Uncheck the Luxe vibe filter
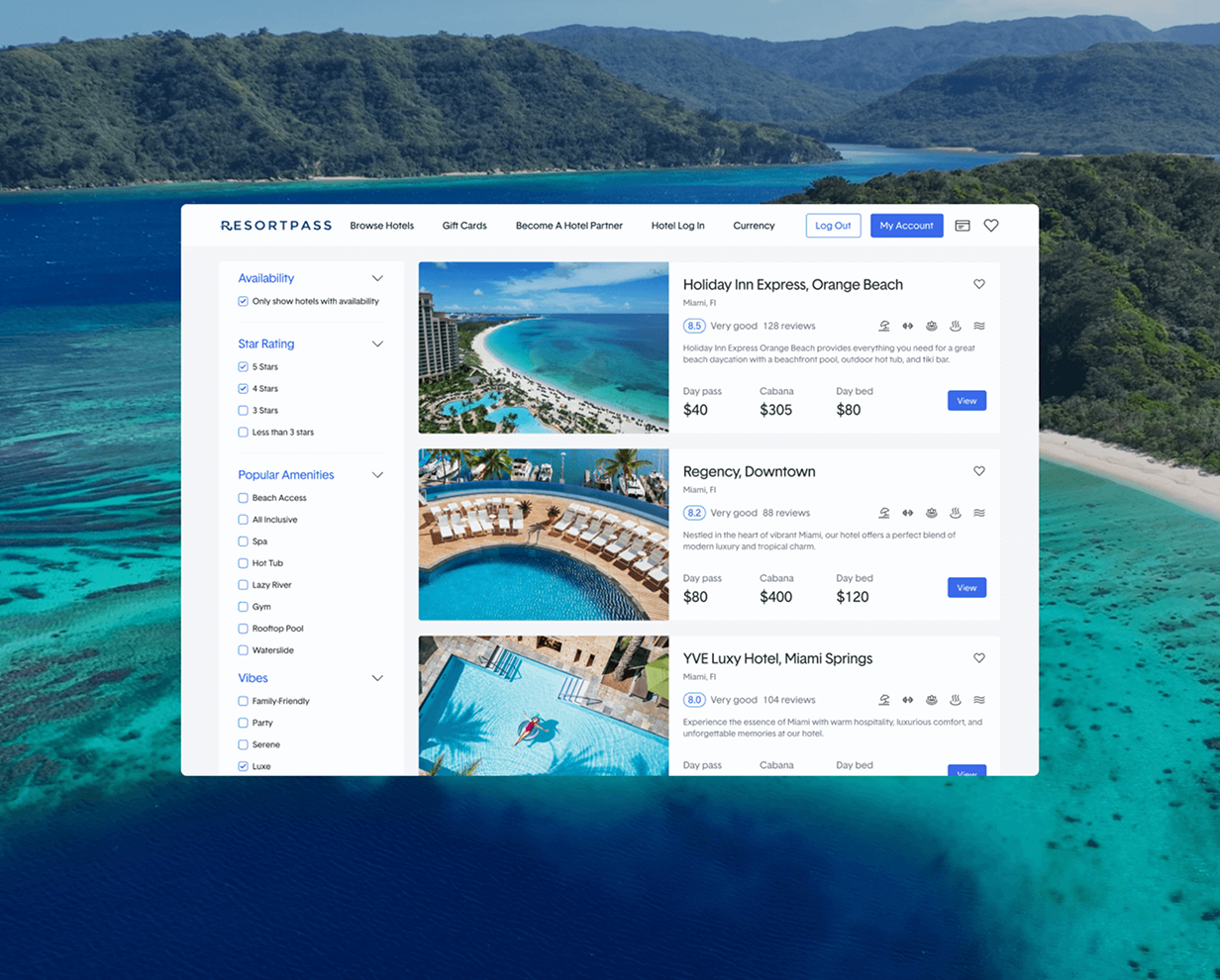Viewport: 1220px width, 980px height. pyautogui.click(x=243, y=766)
